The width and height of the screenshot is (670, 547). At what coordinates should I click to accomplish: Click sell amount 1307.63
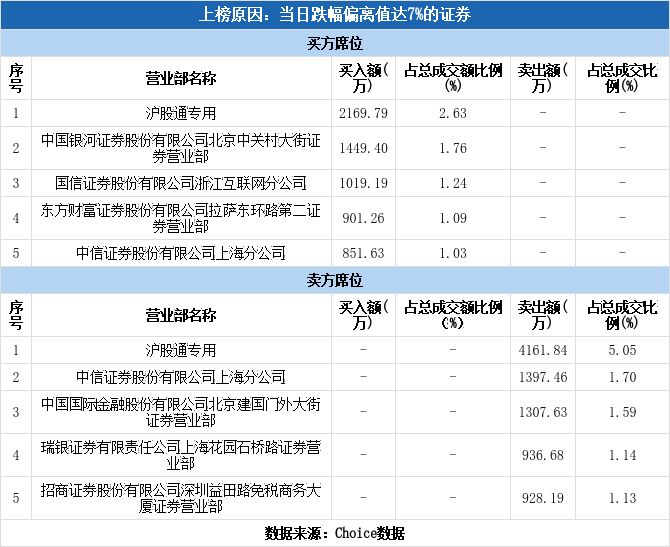coord(543,412)
